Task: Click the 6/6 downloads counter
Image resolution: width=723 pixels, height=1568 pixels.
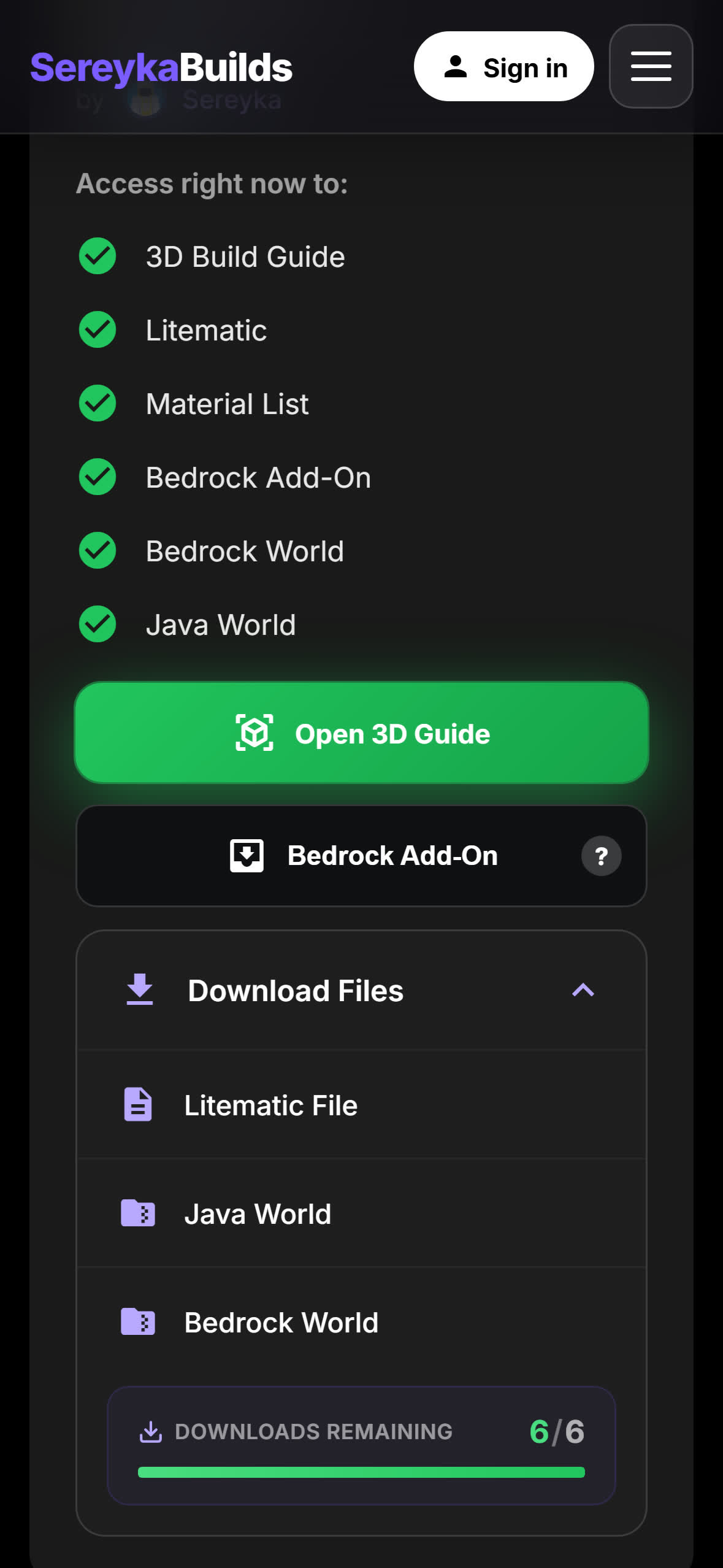Action: [x=557, y=1432]
